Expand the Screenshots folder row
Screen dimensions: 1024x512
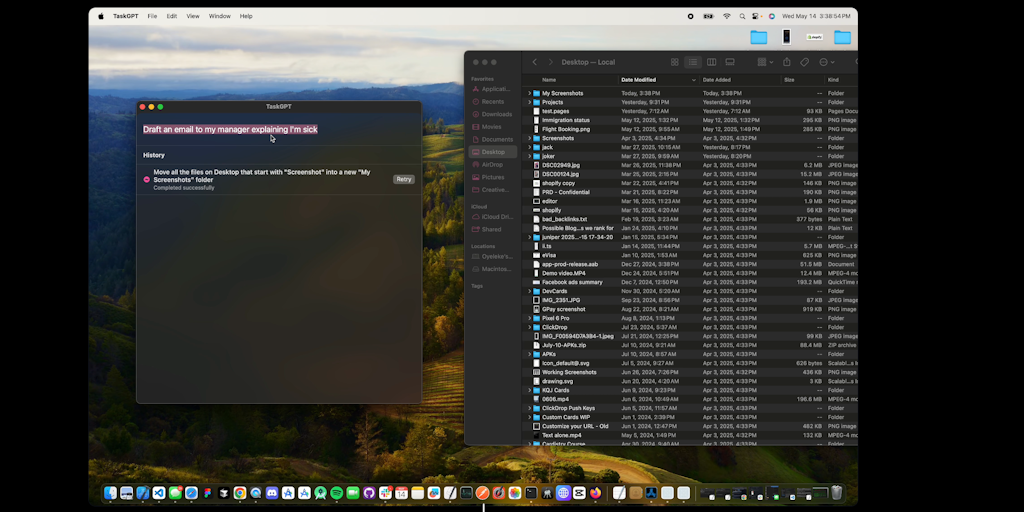[529, 138]
